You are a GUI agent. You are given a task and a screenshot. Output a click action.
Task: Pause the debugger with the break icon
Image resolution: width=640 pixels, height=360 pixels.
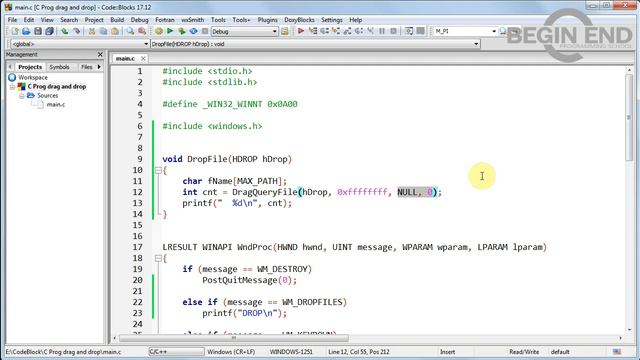pyautogui.click(x=382, y=31)
